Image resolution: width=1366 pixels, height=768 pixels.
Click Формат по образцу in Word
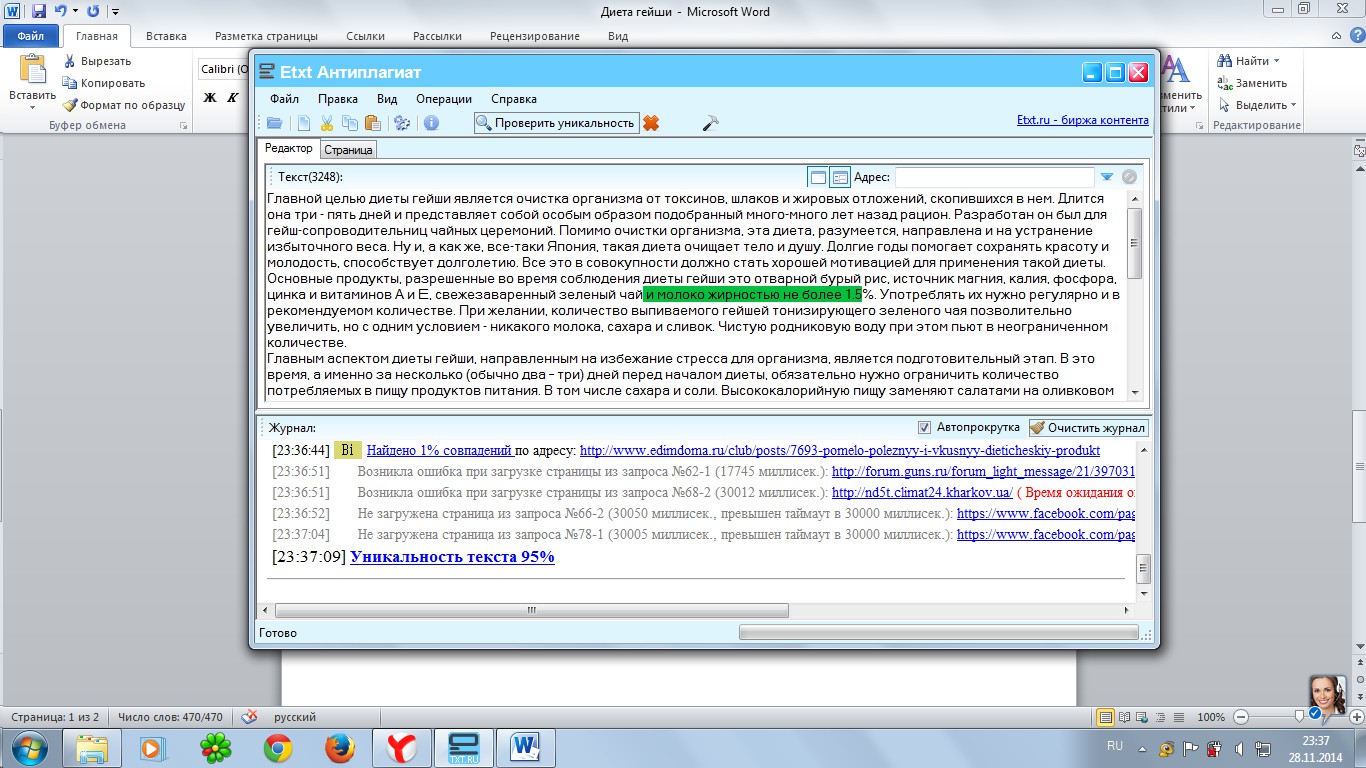click(124, 105)
